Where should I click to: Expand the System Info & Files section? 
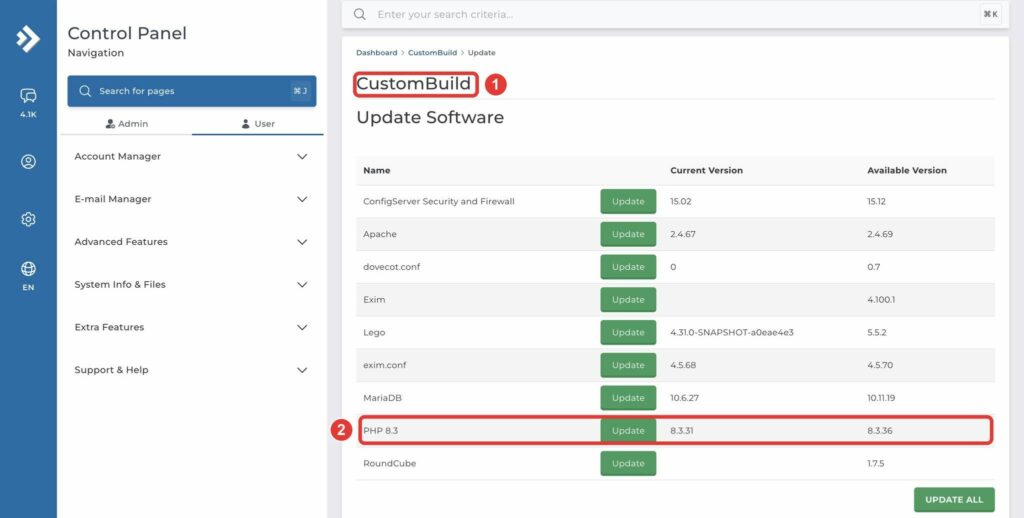point(191,285)
